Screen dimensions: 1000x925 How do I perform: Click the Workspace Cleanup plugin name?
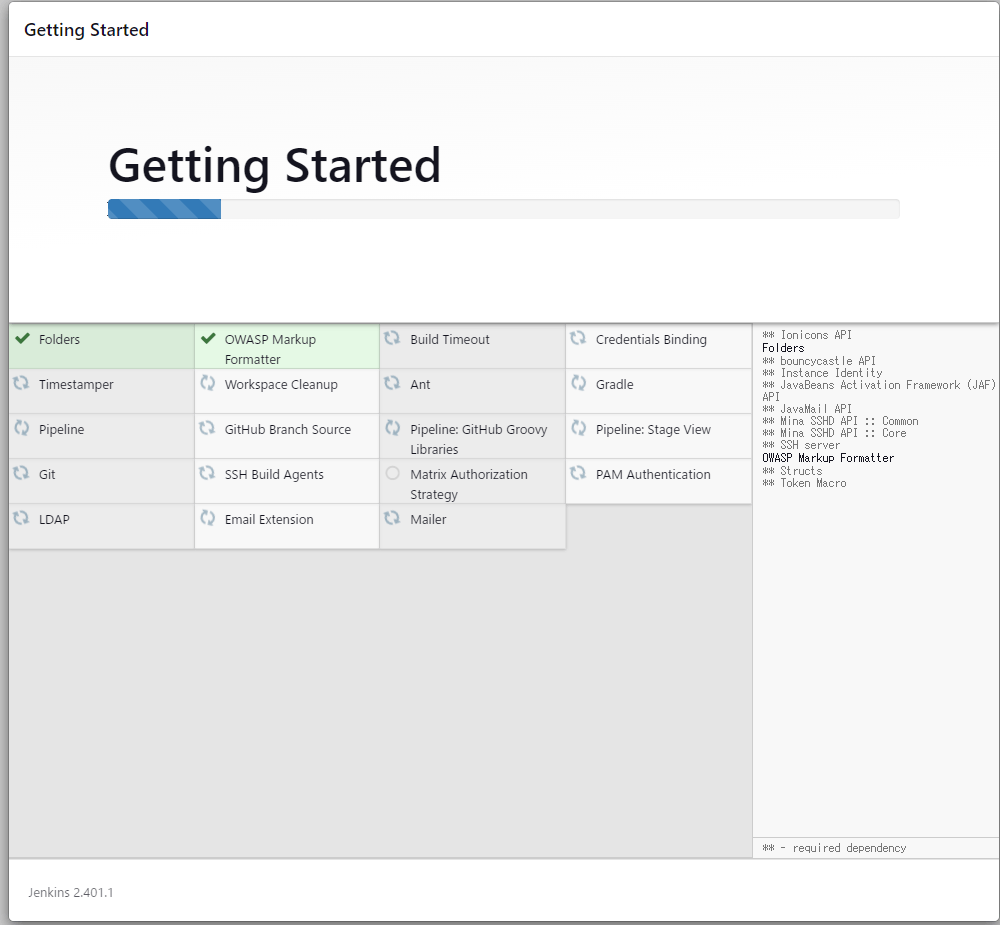(281, 385)
